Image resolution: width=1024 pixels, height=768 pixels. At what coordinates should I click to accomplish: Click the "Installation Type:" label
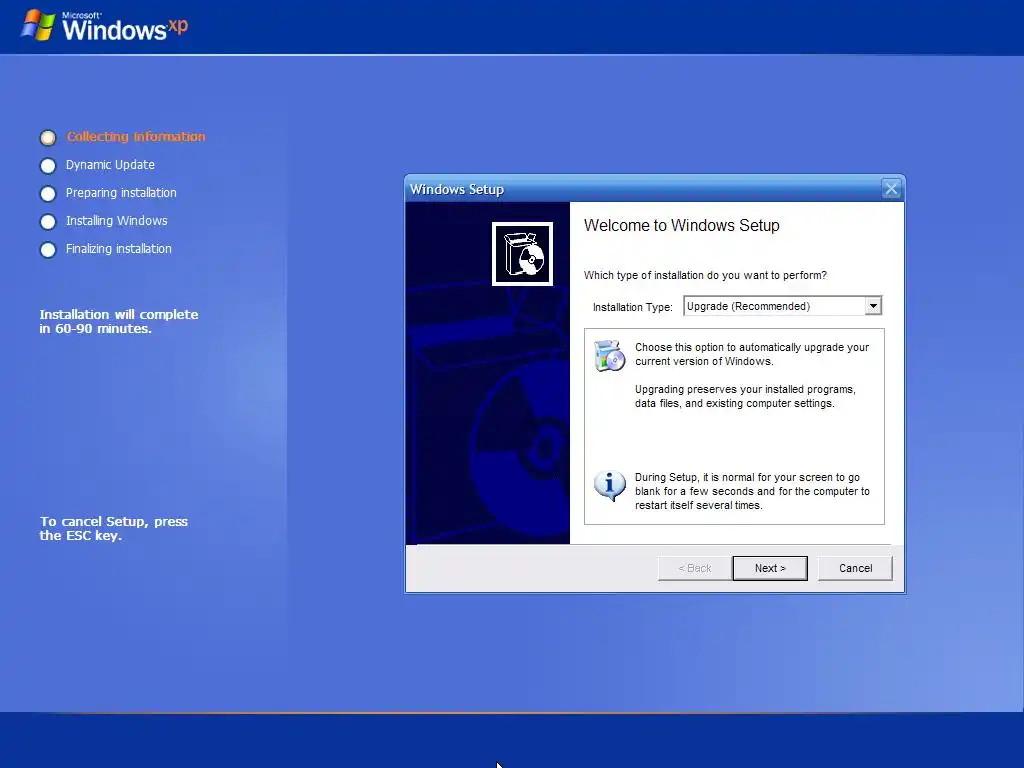[632, 307]
